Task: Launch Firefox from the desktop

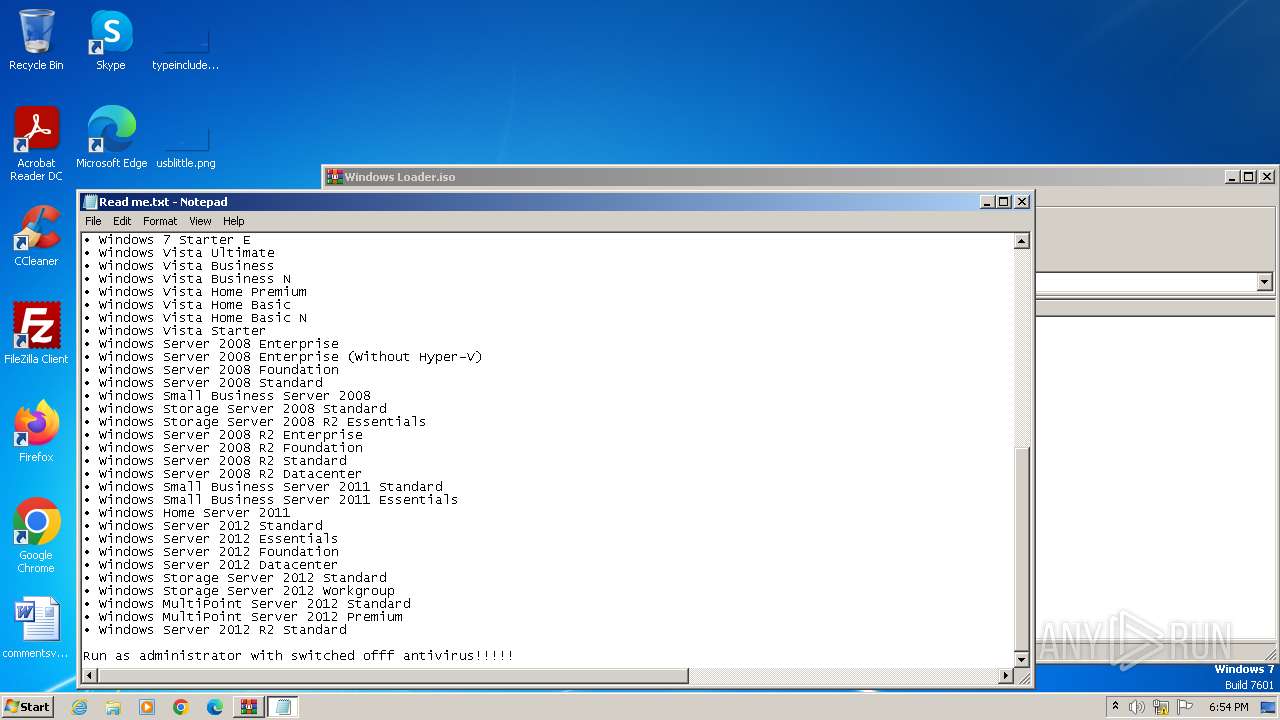Action: click(36, 432)
